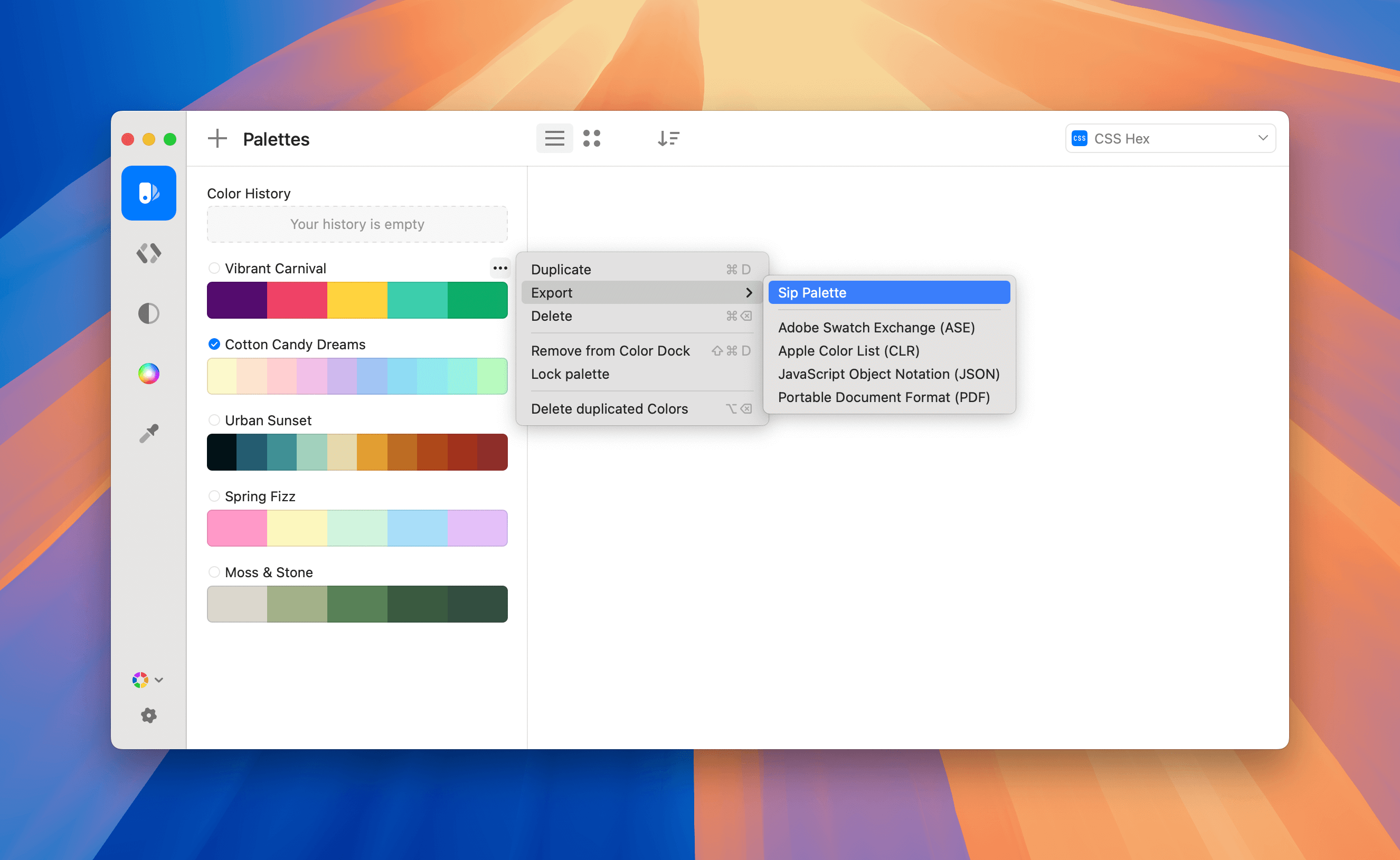Export as Portable Document Format (PDF)
The image size is (1400, 860).
[x=884, y=397]
